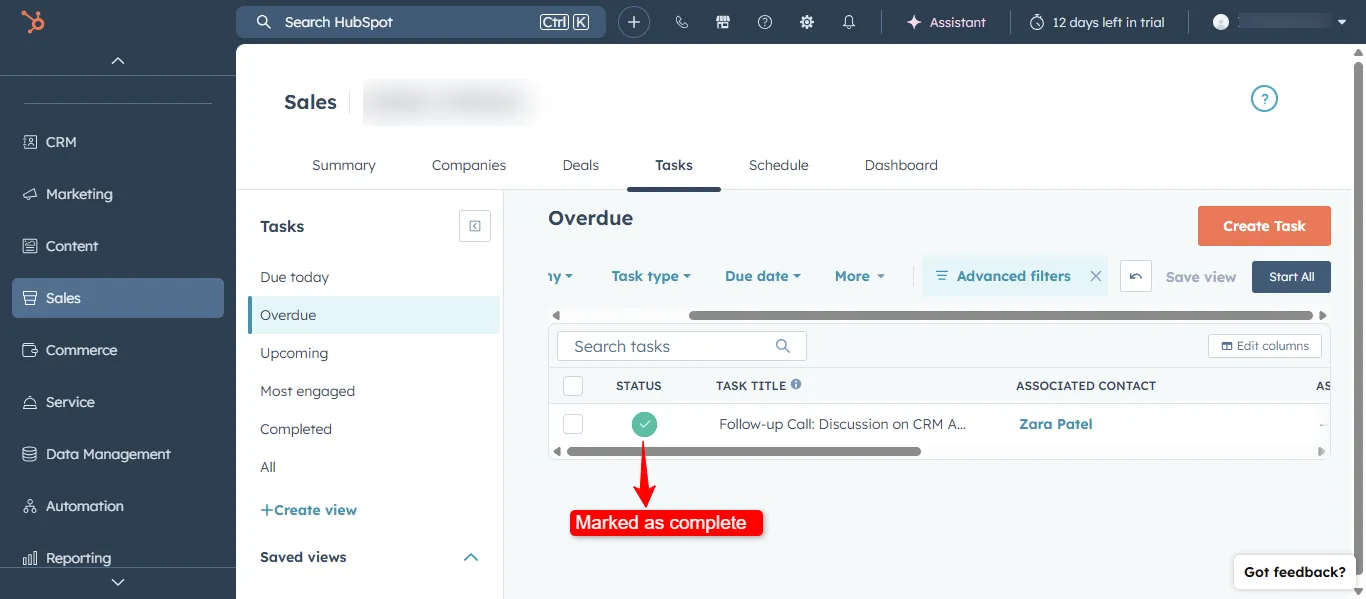Open the Assistant sparkle button
This screenshot has height=599, width=1366.
coord(946,22)
